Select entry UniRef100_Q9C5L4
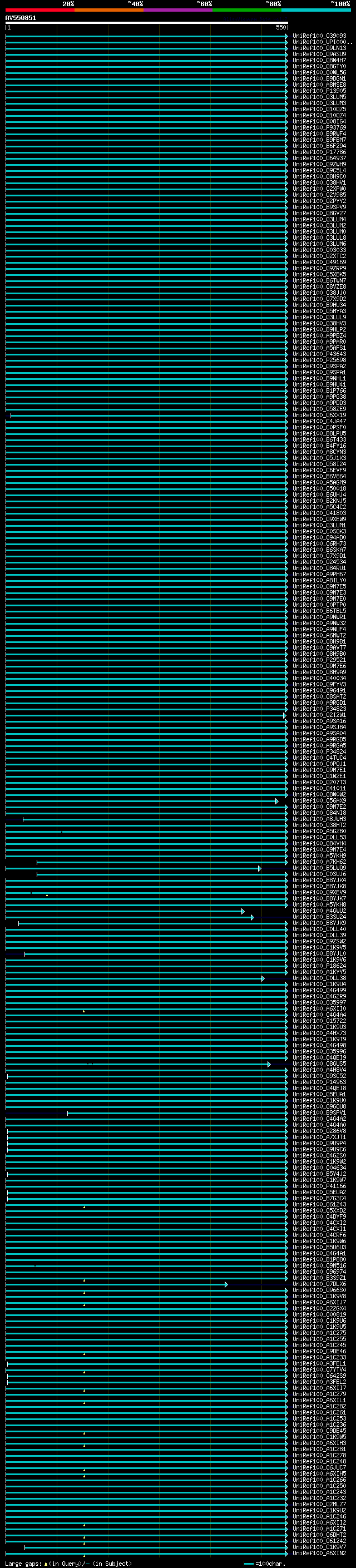This screenshot has width=356, height=1568. click(319, 170)
